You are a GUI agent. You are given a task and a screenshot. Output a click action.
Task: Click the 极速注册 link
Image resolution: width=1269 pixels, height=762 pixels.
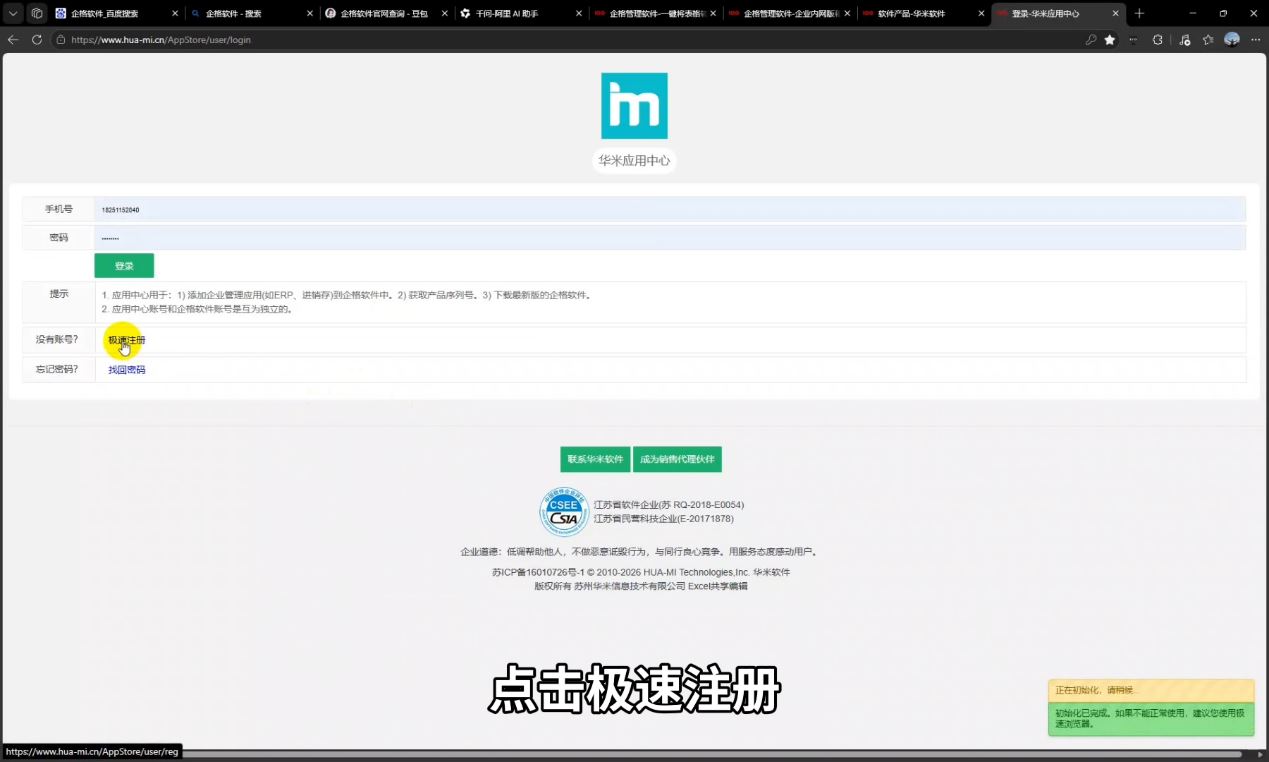coord(127,340)
